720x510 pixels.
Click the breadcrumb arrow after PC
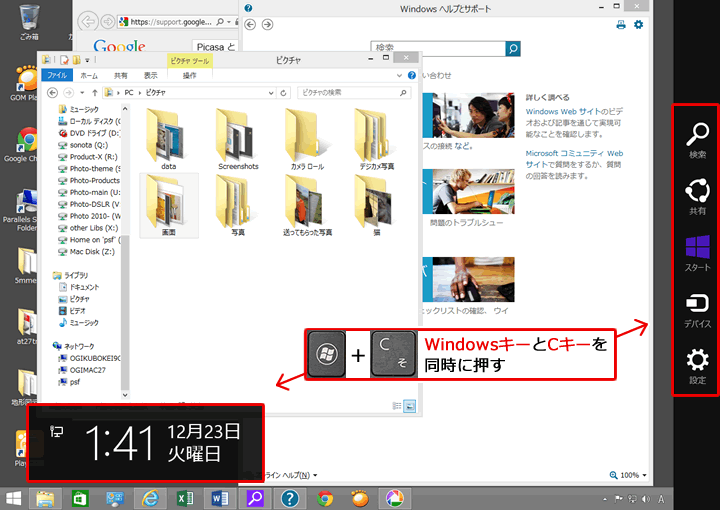140,93
